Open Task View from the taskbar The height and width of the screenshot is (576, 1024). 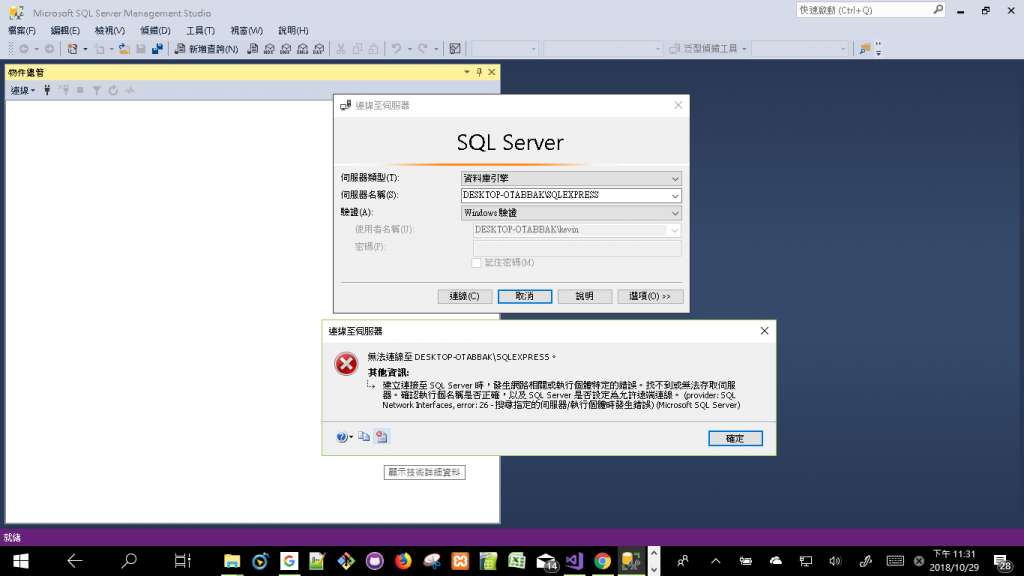[182, 561]
